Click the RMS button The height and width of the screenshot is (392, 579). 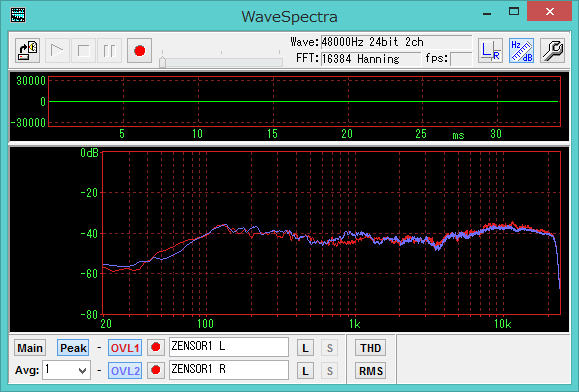click(370, 371)
